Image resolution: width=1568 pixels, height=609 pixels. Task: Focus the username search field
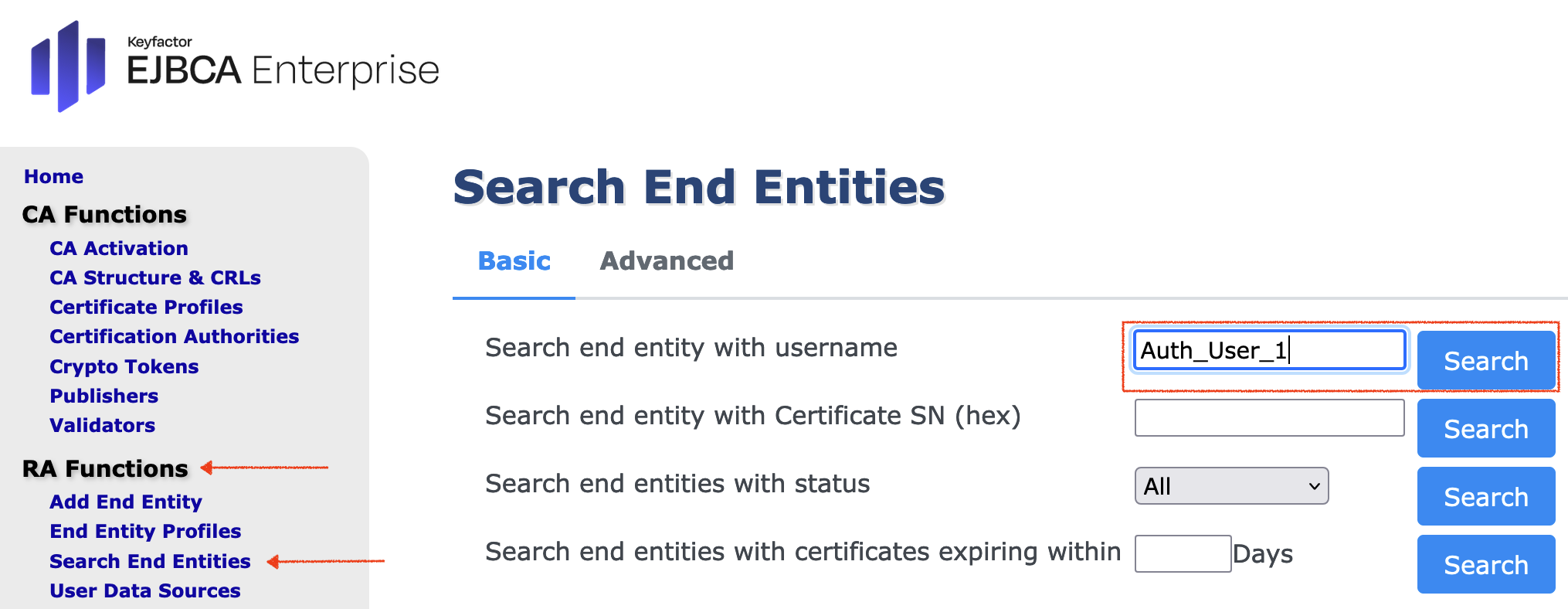[x=1268, y=350]
